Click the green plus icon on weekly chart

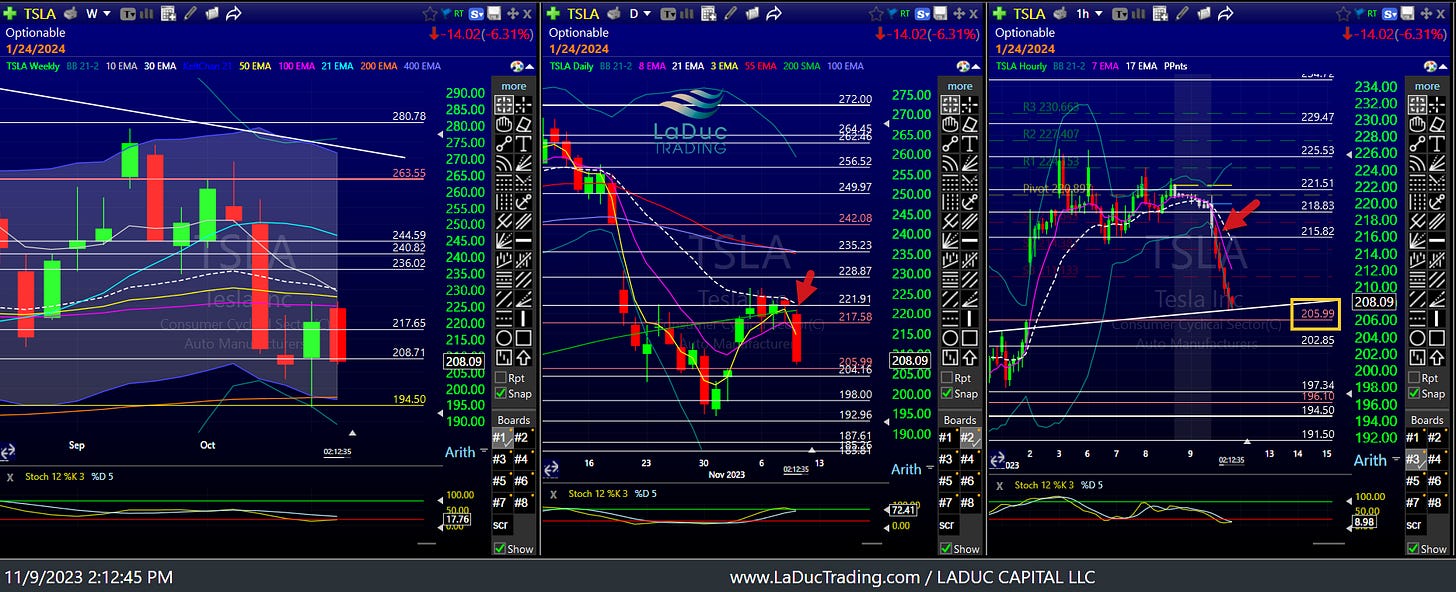[10, 14]
